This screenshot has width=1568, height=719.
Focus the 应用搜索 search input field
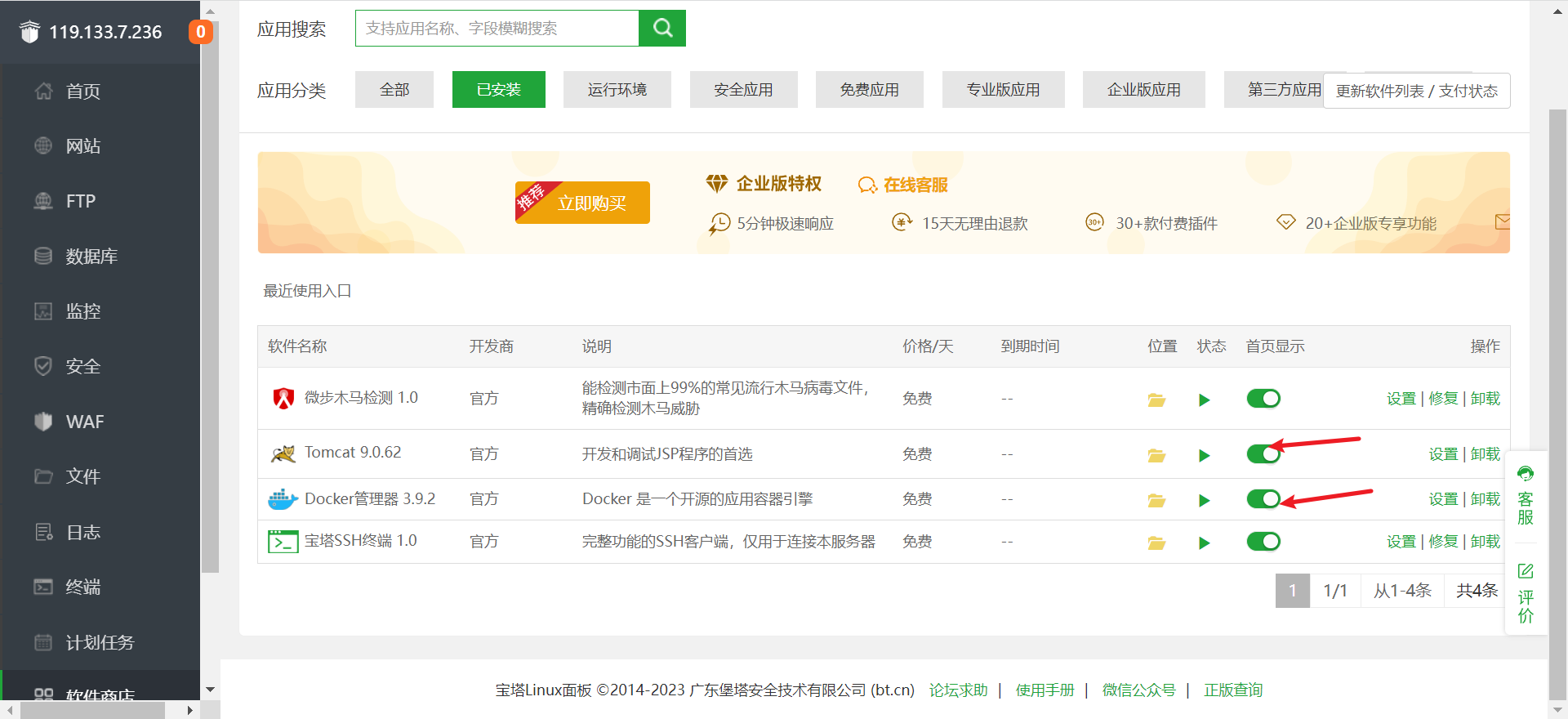pos(497,29)
